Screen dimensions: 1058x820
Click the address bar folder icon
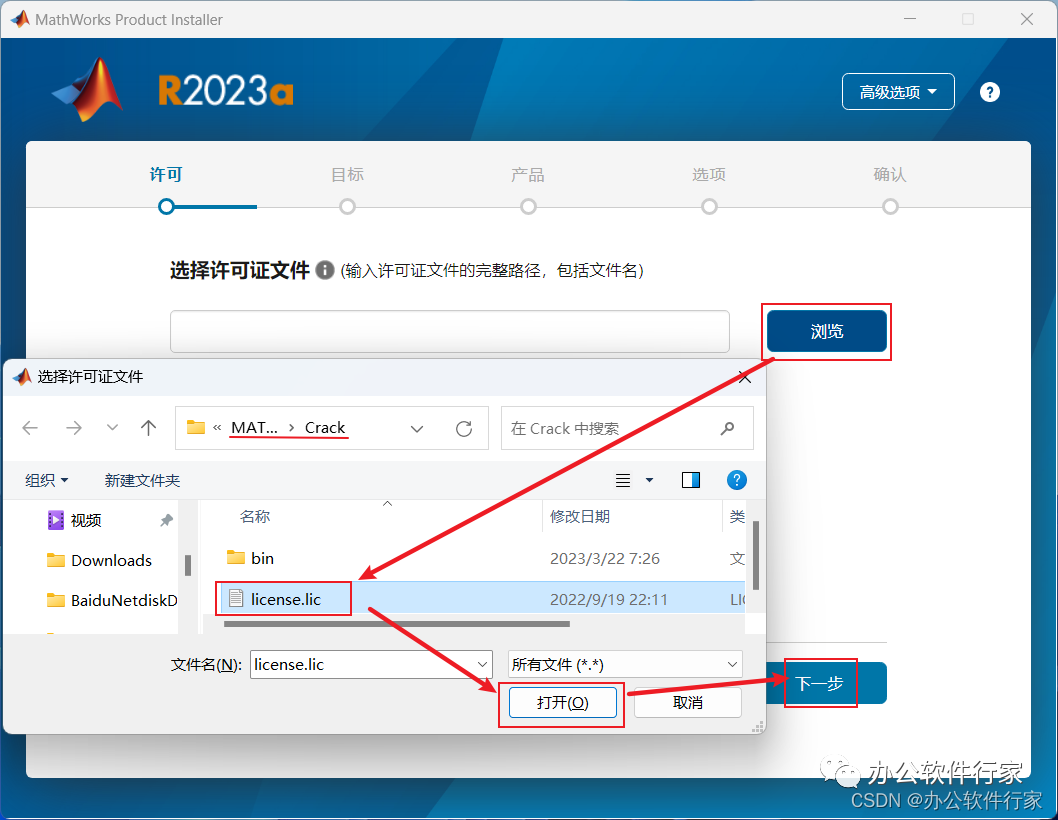click(196, 427)
